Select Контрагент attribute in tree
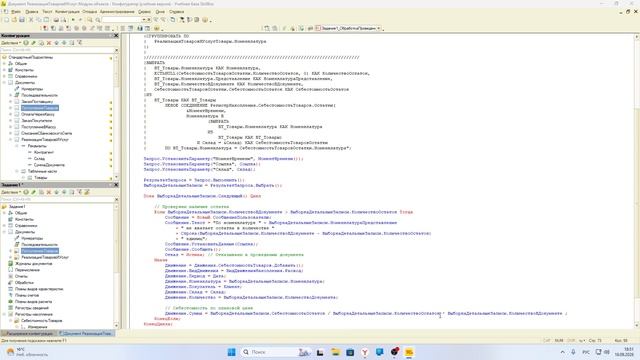The height and width of the screenshot is (360, 640). [44, 152]
